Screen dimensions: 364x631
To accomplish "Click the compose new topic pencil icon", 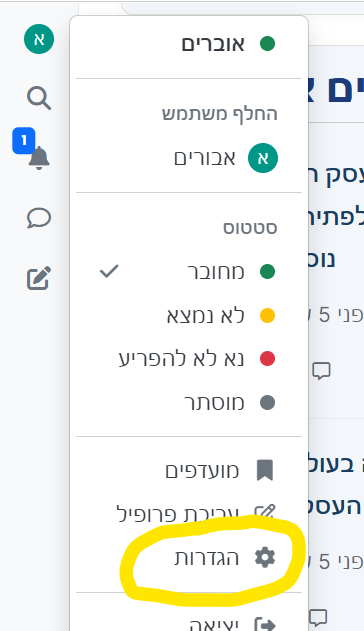I will (x=39, y=278).
